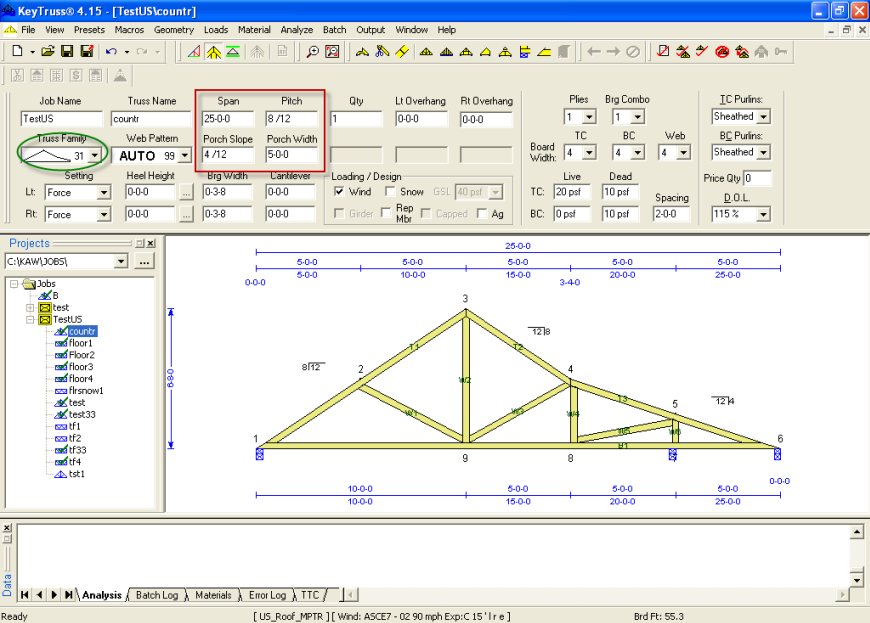Close the Projects panel
This screenshot has width=870, height=623.
[x=151, y=243]
